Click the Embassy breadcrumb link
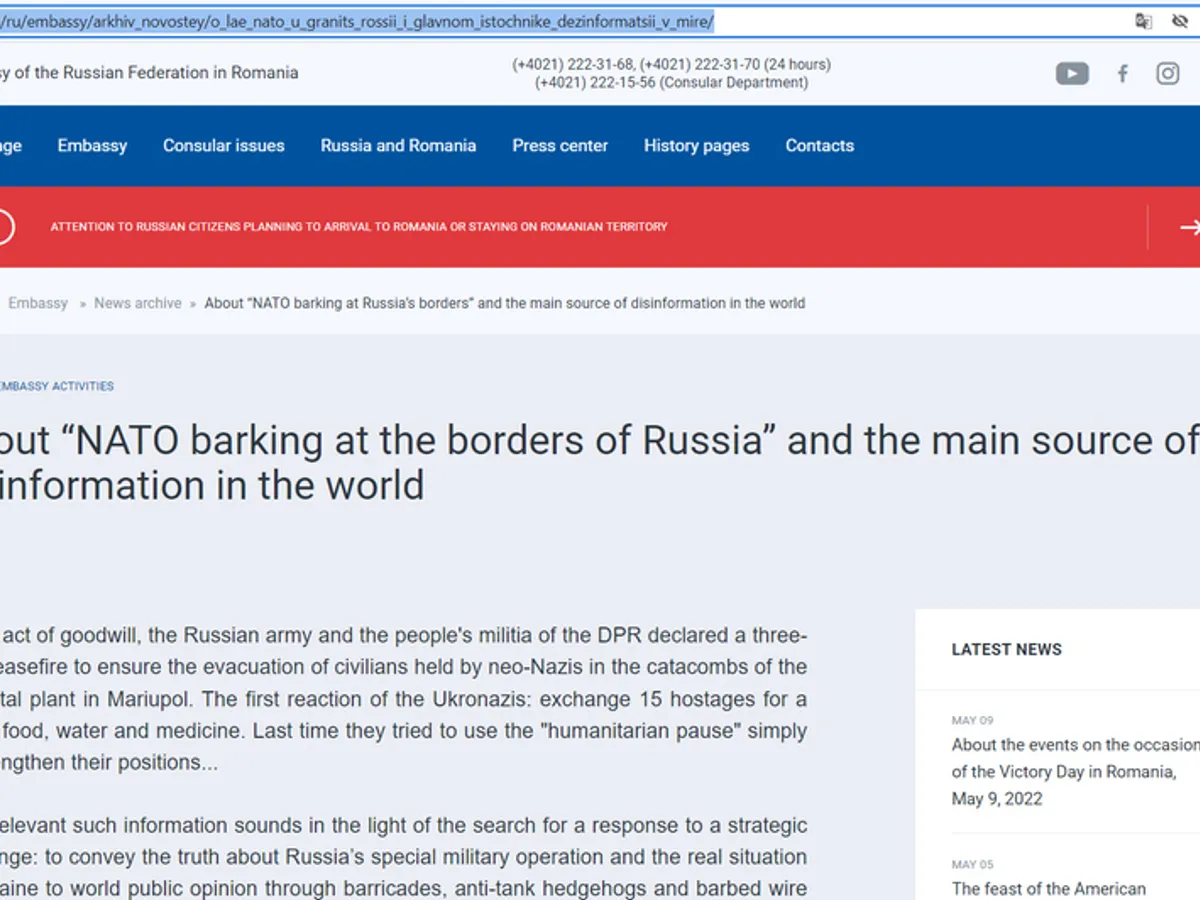Viewport: 1200px width, 900px height. (x=38, y=303)
